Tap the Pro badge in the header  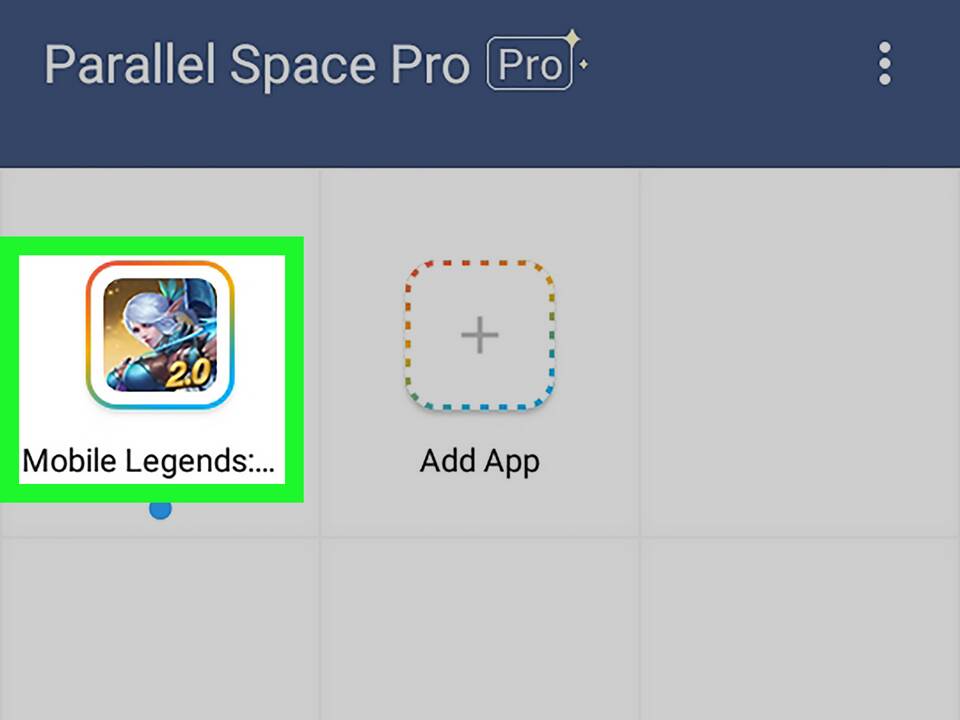tap(530, 64)
